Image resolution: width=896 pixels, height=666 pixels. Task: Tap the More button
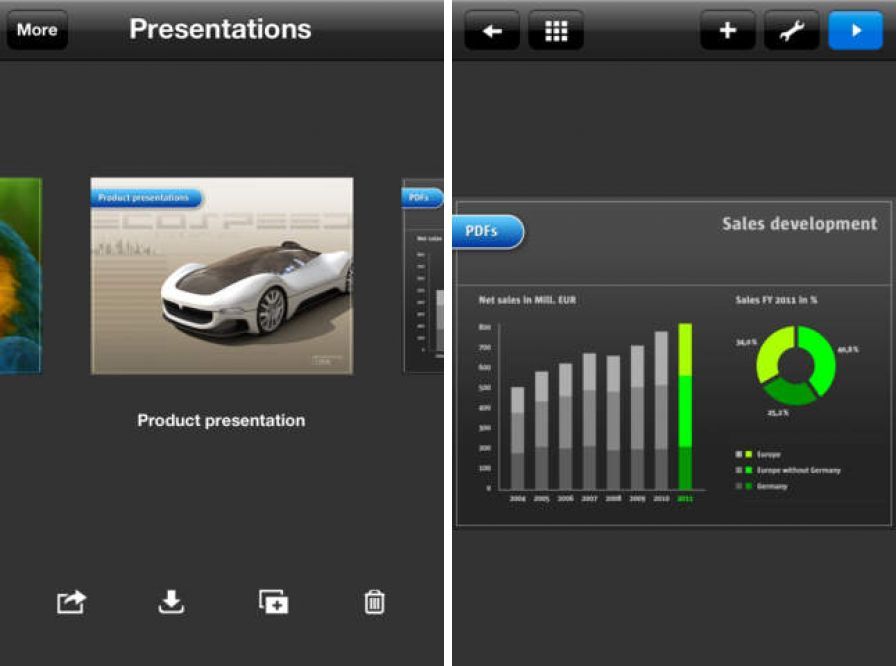tap(37, 30)
